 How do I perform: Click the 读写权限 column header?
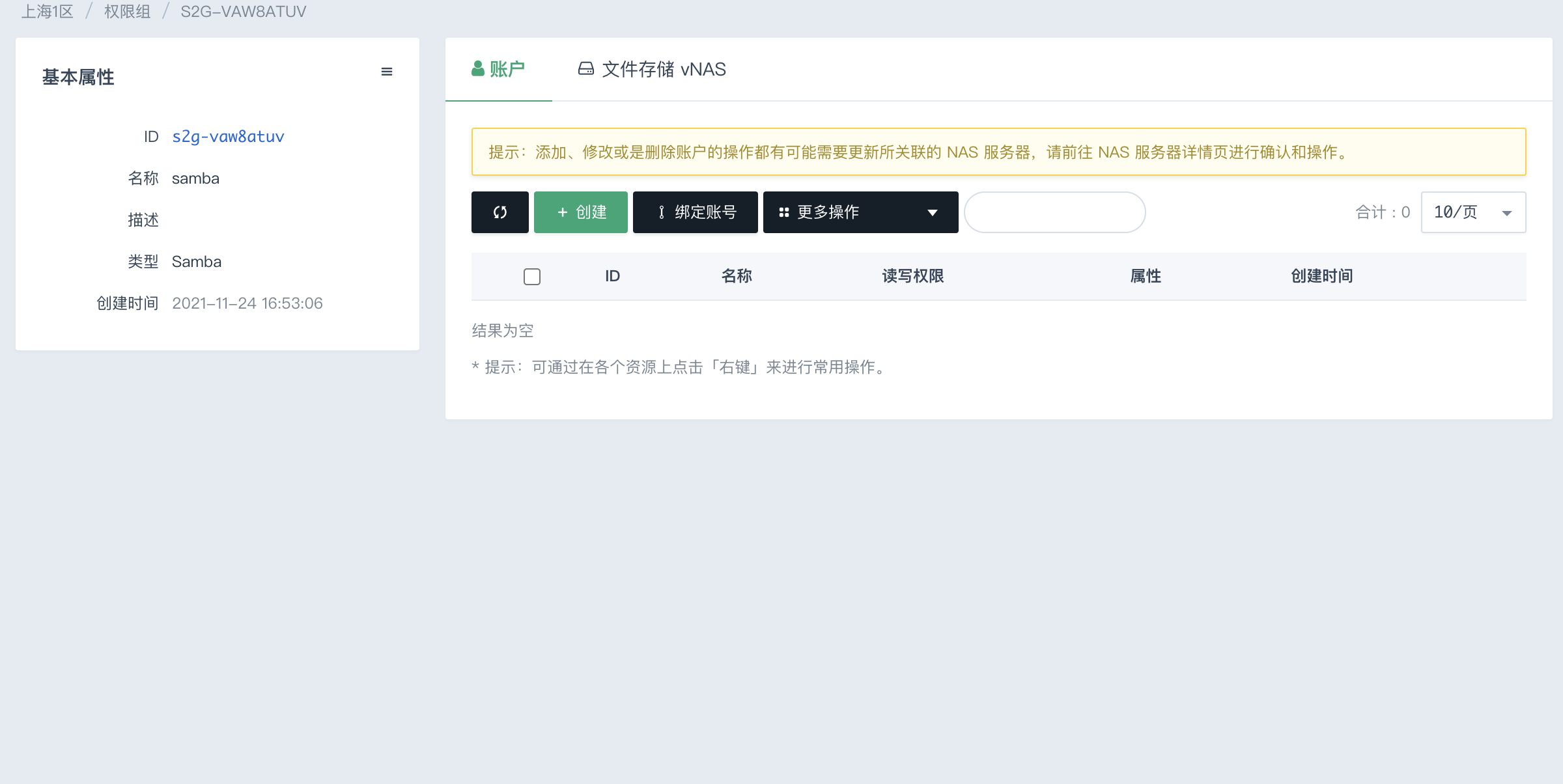coord(912,276)
